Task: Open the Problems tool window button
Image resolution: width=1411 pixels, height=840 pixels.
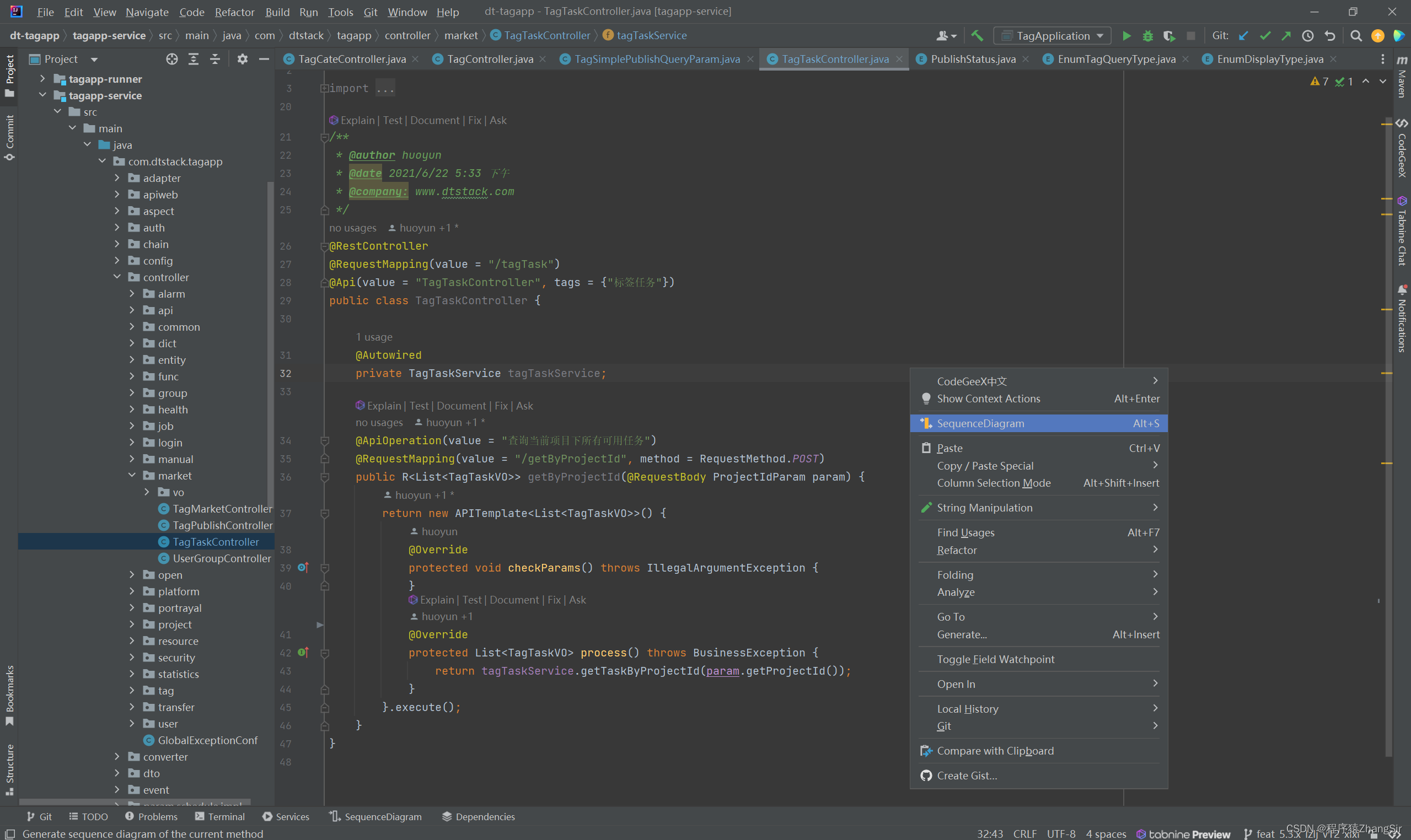Action: pyautogui.click(x=151, y=816)
